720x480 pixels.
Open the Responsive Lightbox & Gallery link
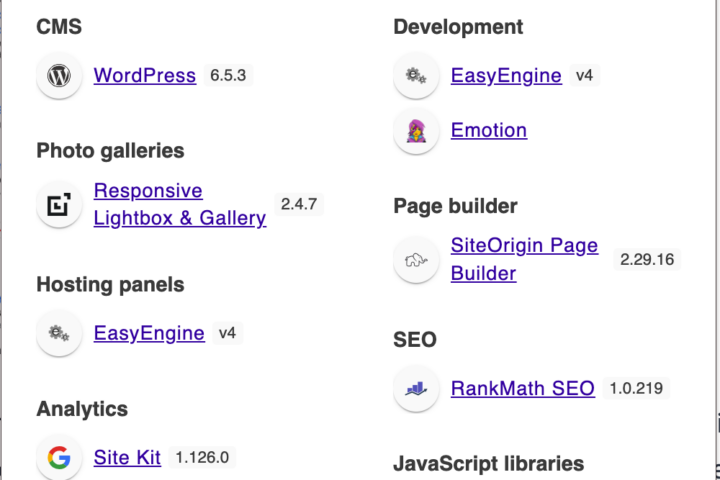point(180,204)
